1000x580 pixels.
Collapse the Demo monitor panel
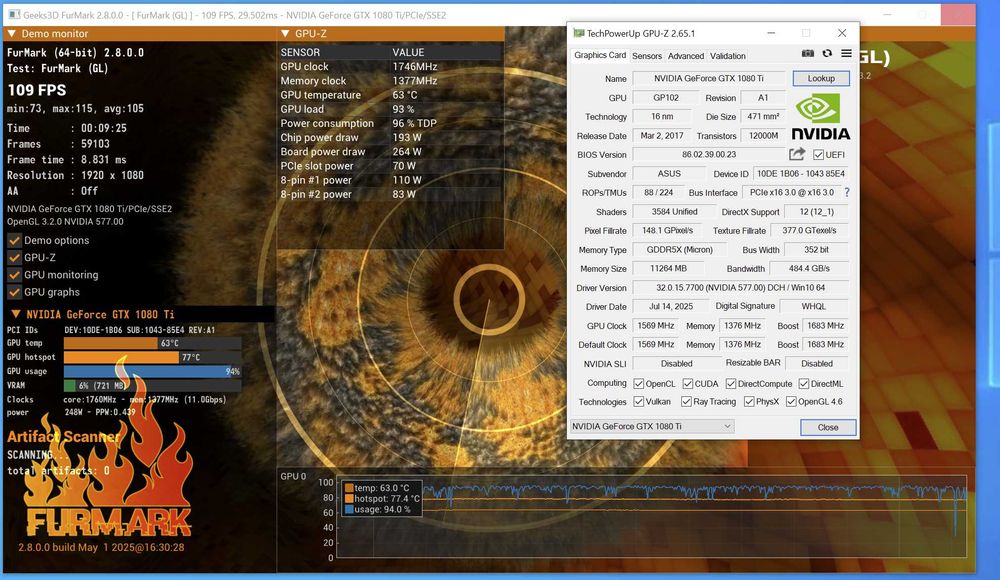pos(11,33)
